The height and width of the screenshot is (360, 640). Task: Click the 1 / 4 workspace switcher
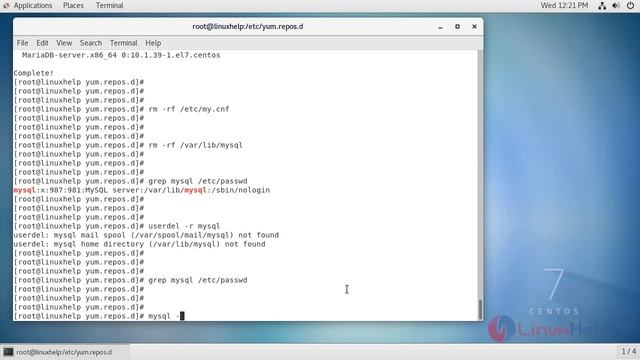629,351
